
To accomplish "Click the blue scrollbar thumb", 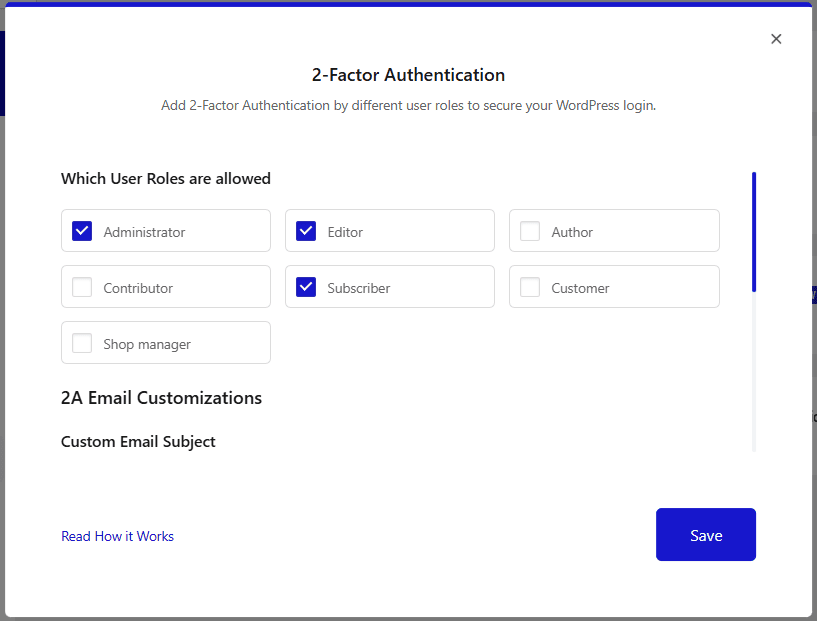I will pos(755,232).
